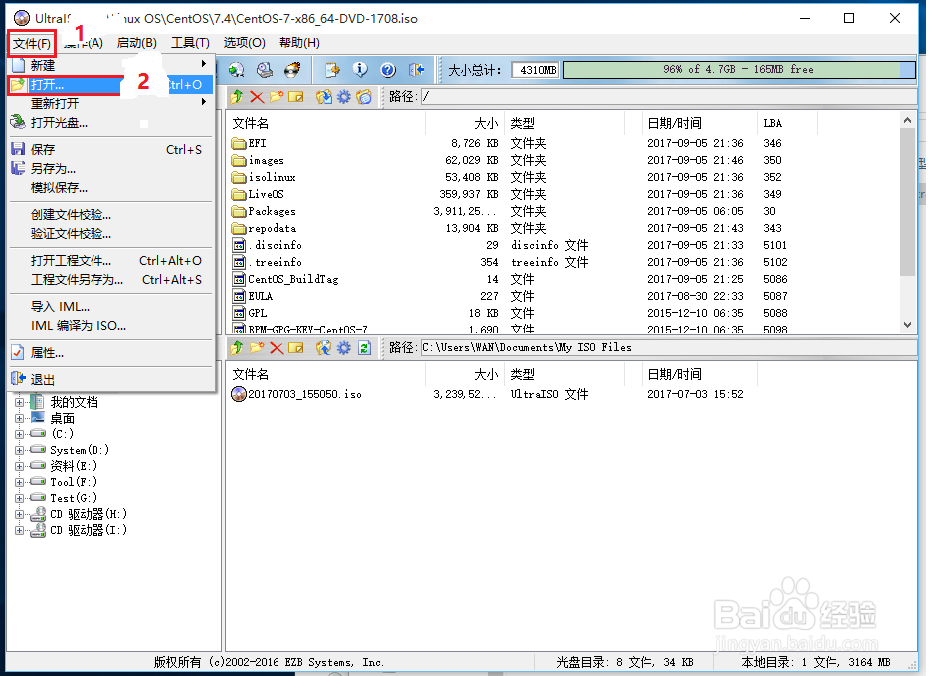The height and width of the screenshot is (676, 931).
Task: Expand the CD 驱动器(I:) node
Action: point(19,531)
